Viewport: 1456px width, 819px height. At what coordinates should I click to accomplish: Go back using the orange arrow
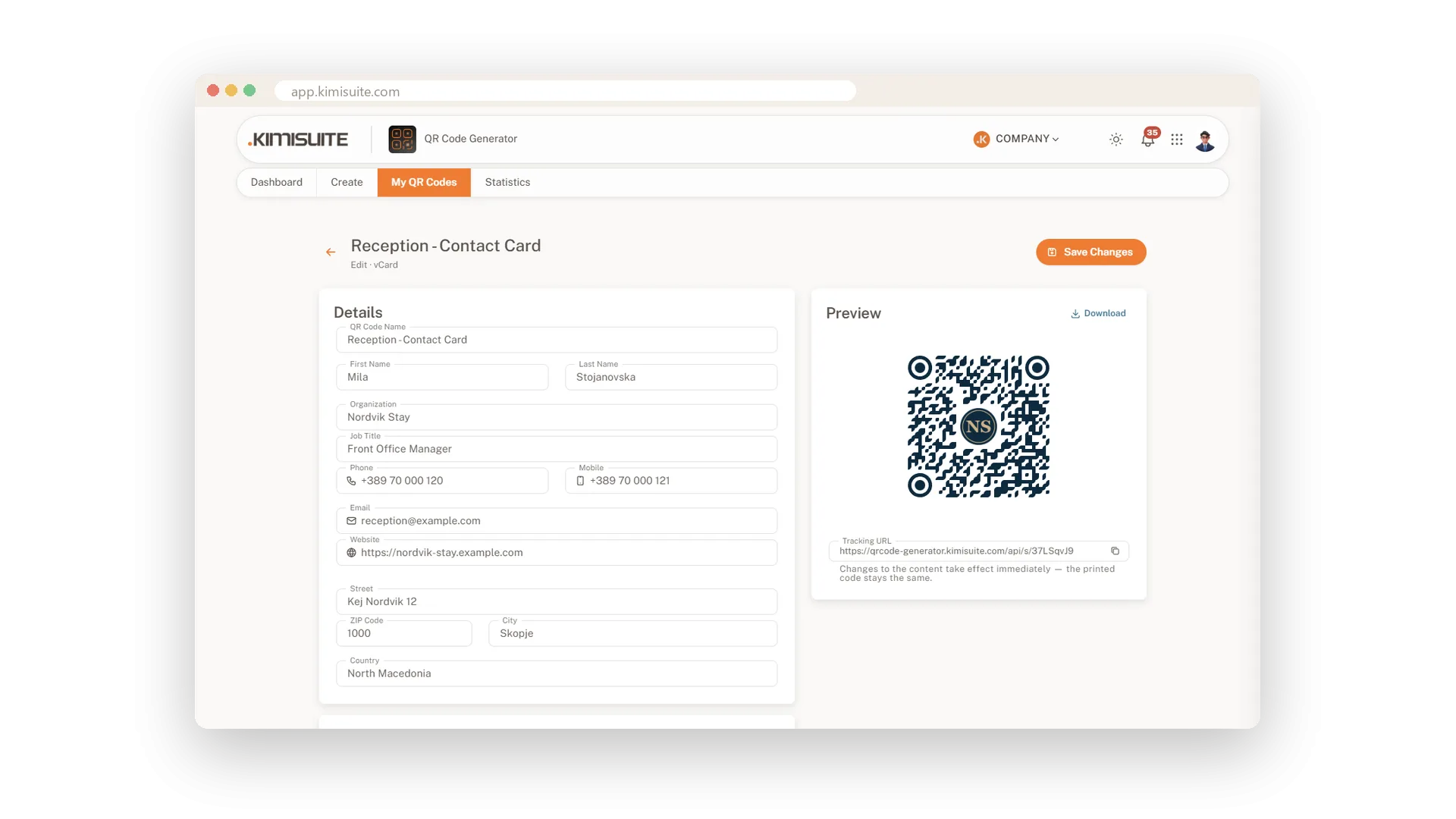(x=331, y=252)
